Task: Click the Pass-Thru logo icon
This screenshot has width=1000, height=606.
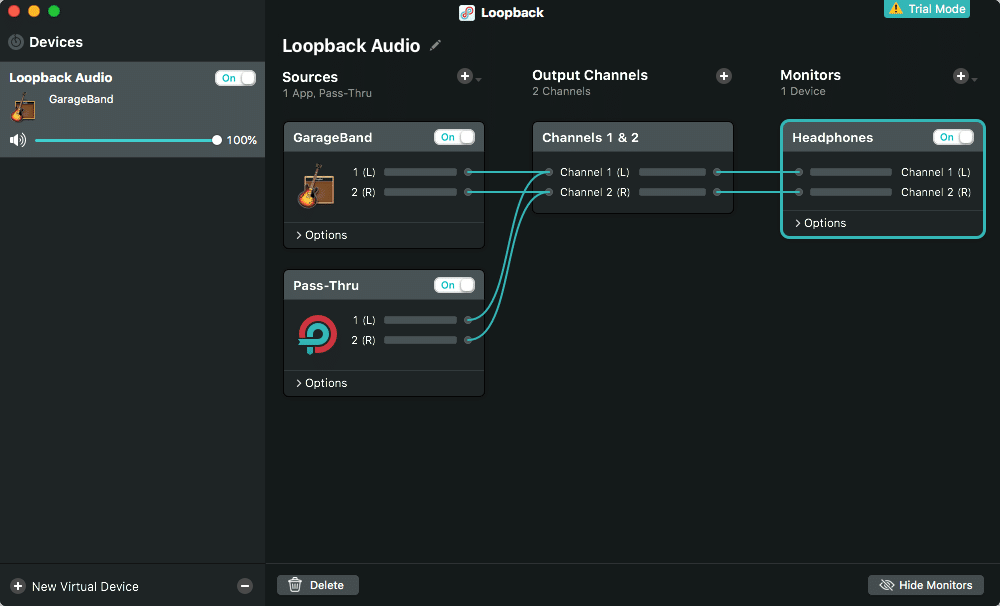Action: pyautogui.click(x=317, y=334)
